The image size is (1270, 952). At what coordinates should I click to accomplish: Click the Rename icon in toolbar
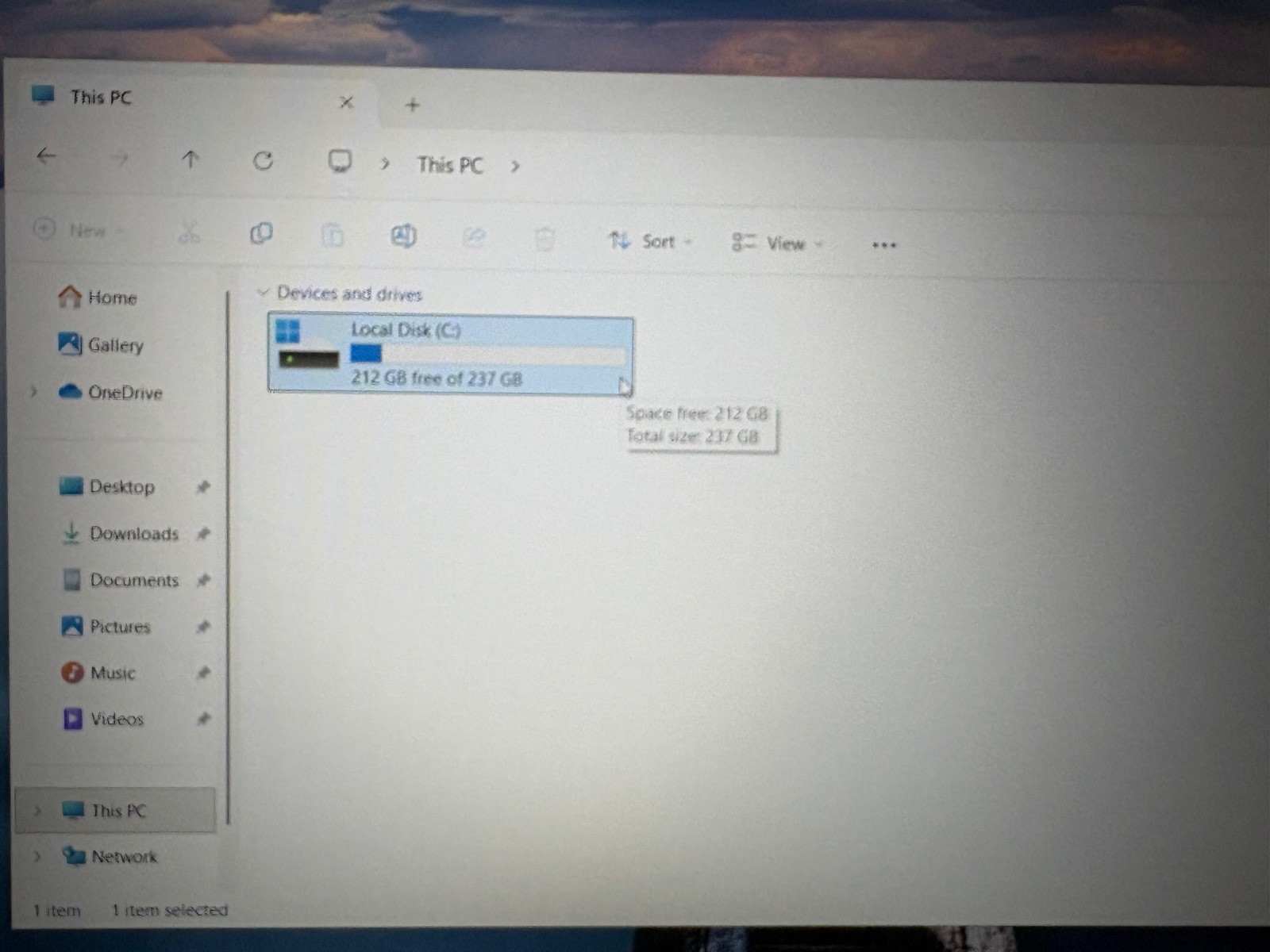click(403, 236)
